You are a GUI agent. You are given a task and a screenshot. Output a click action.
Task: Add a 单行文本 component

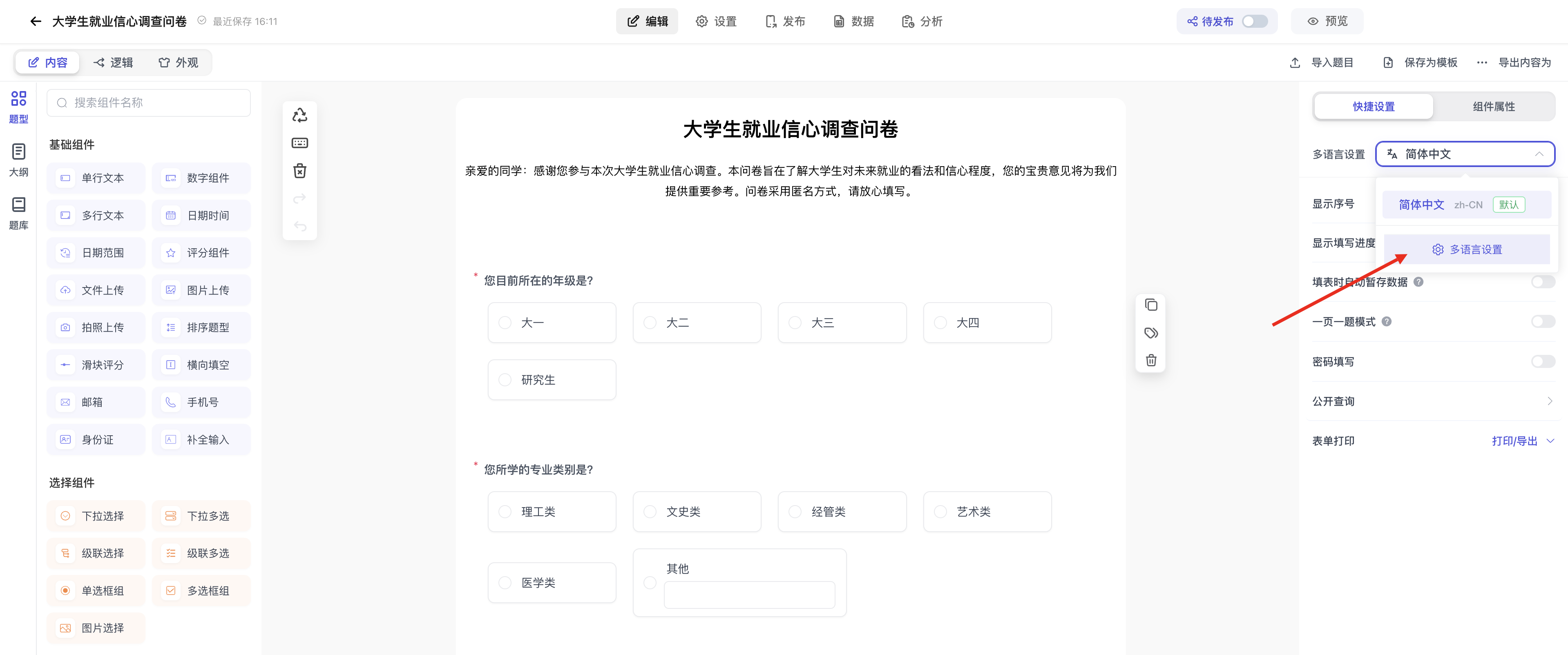coord(96,178)
